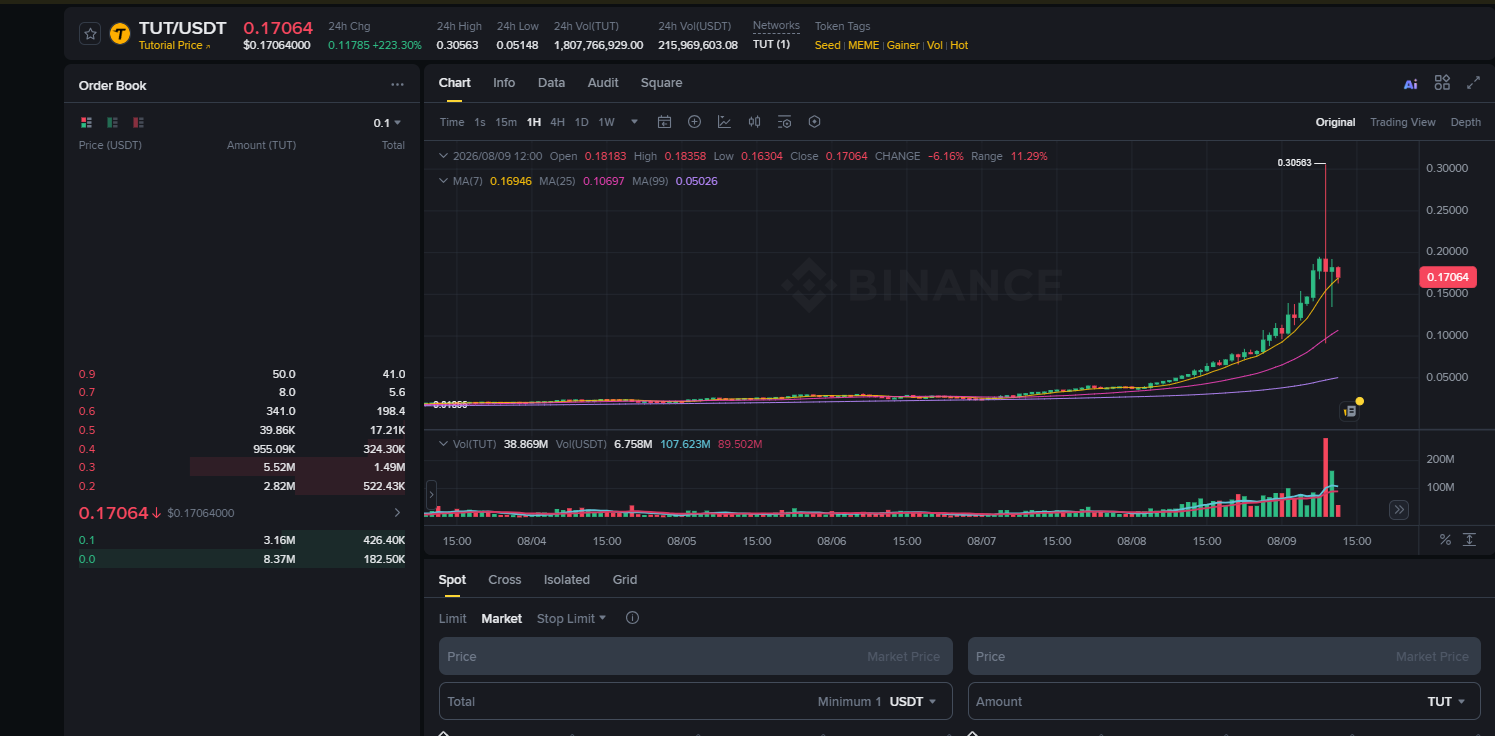The image size is (1495, 736).
Task: Jump to latest candle with double arrow
Action: (x=1399, y=510)
